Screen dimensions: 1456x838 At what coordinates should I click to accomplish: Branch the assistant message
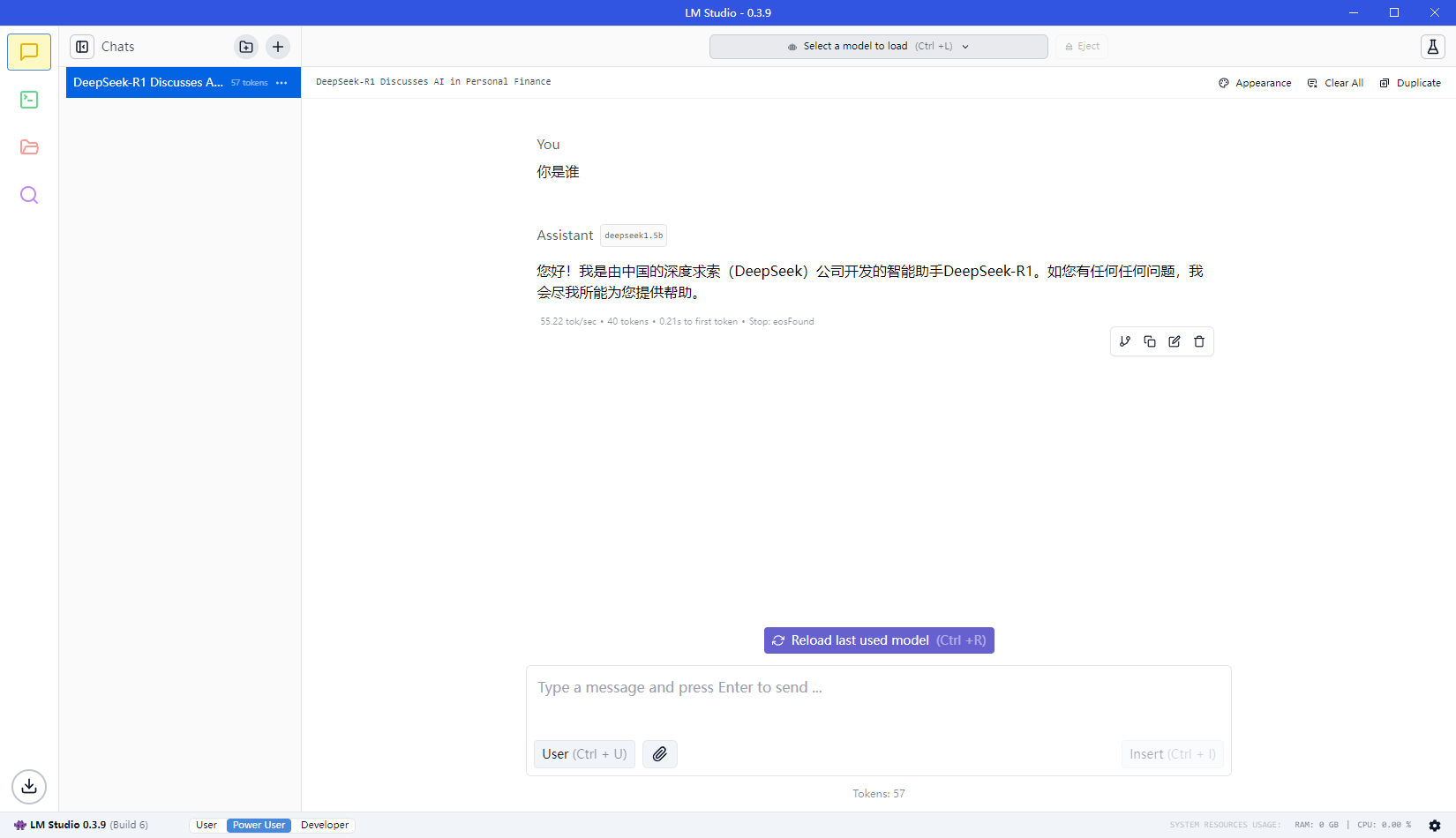coord(1125,341)
